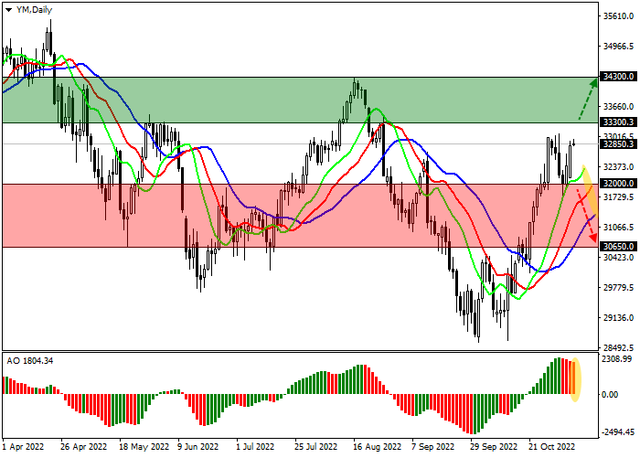Click the YM,Daily chart title
The width and height of the screenshot is (640, 457).
coord(34,10)
